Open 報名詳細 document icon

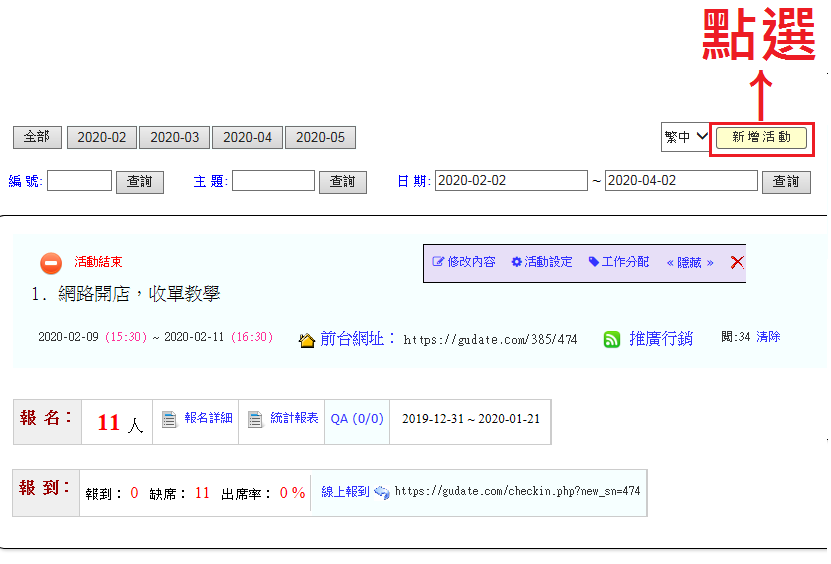[170, 419]
